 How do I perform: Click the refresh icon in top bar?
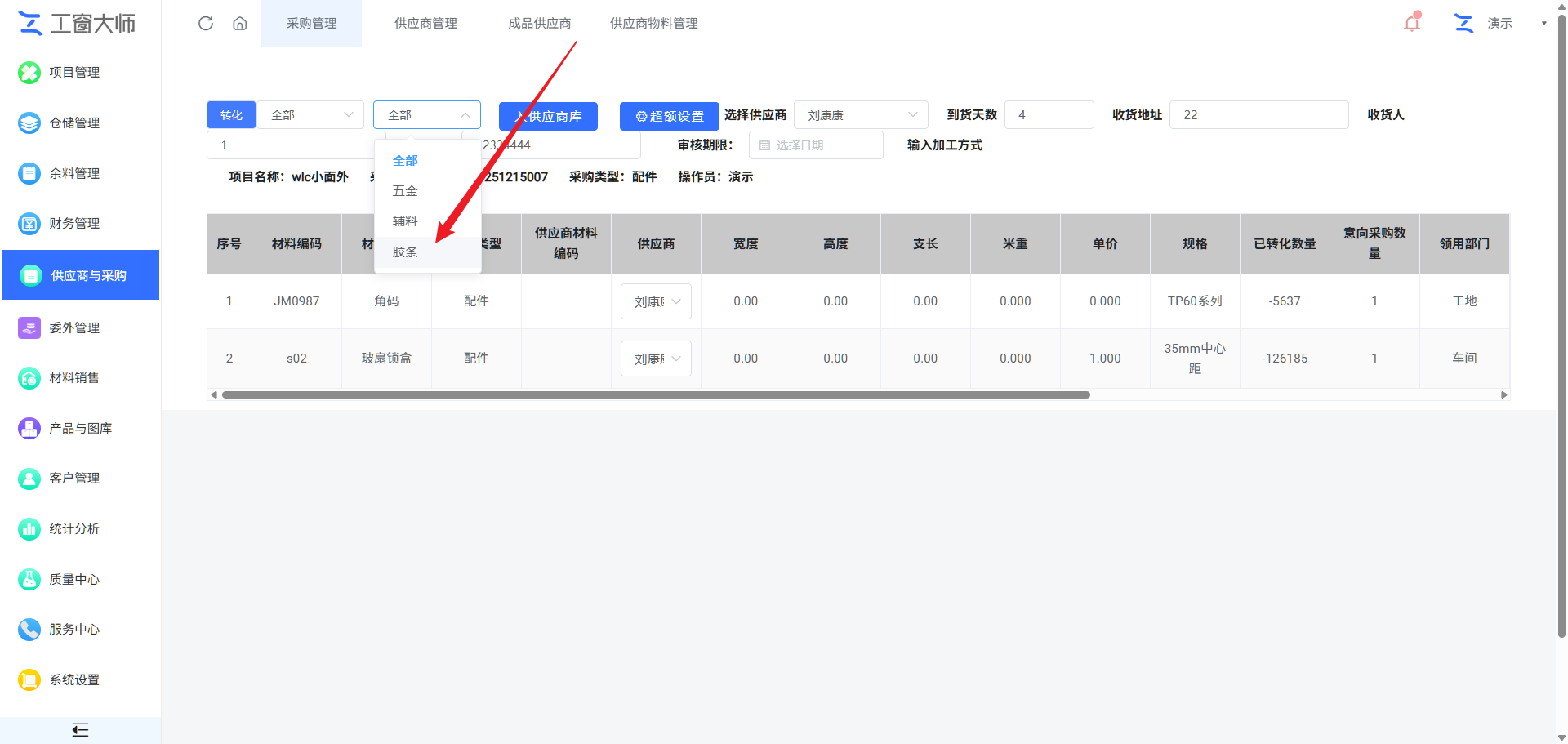(206, 23)
